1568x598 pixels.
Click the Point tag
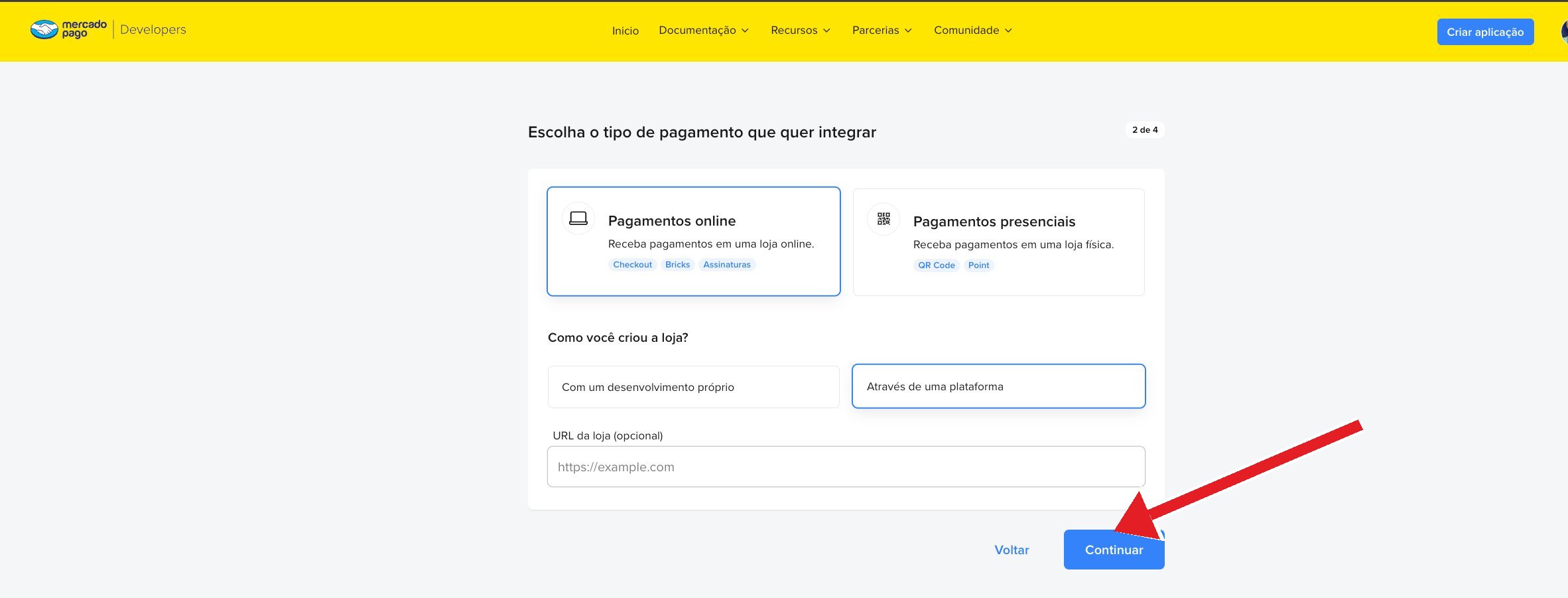[x=978, y=265]
